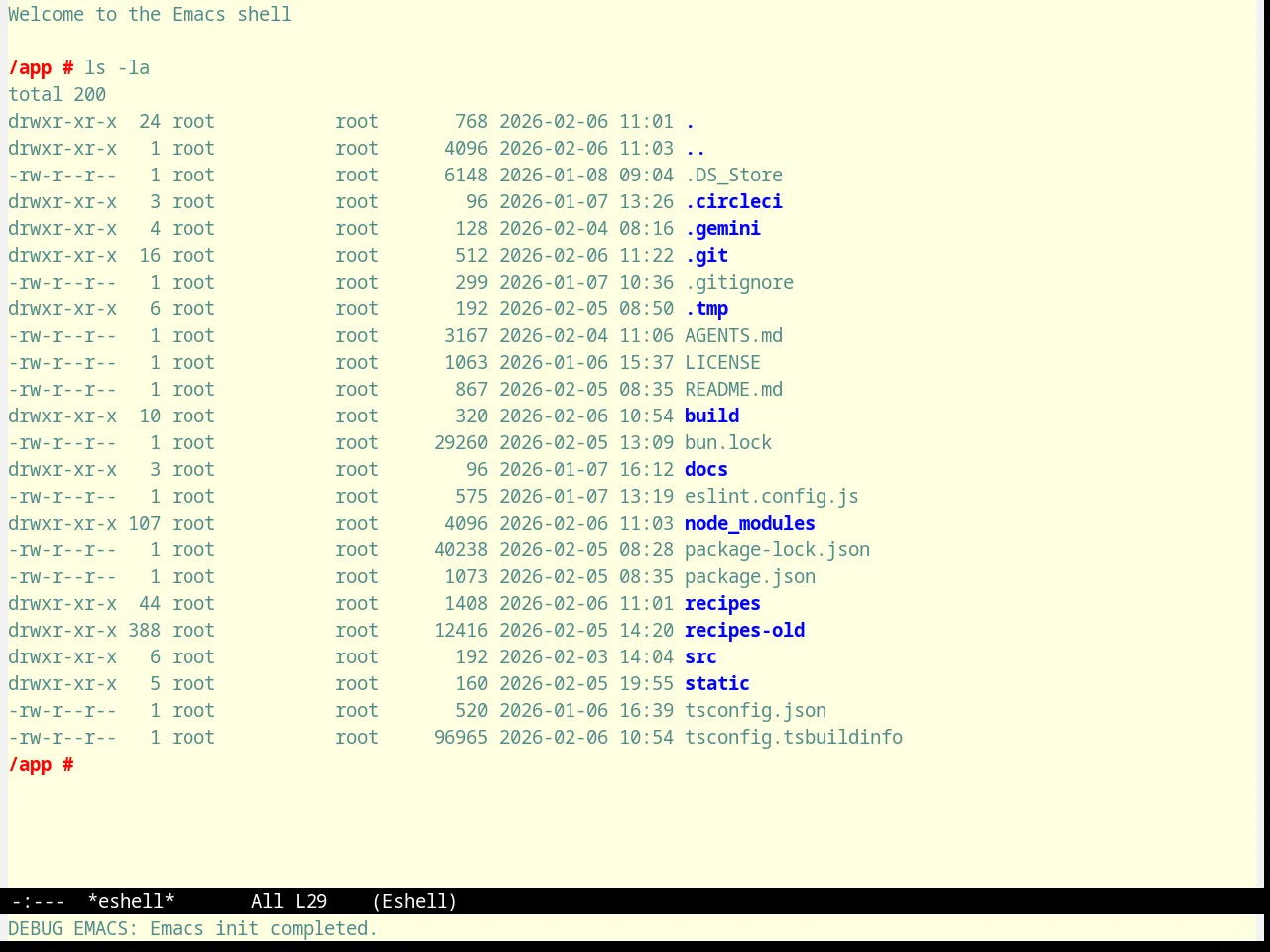This screenshot has width=1270, height=952.
Task: Select the .gemini directory name
Action: [x=722, y=229]
